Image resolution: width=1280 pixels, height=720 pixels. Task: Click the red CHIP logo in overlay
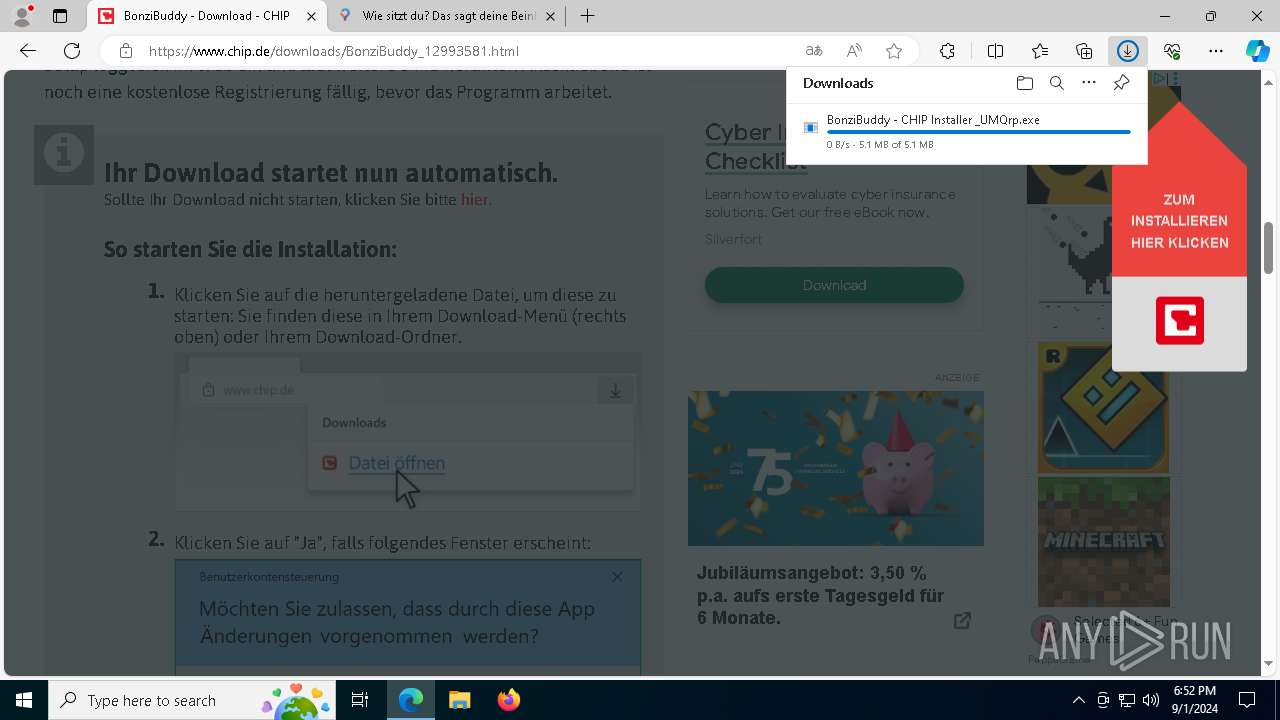pos(1179,320)
